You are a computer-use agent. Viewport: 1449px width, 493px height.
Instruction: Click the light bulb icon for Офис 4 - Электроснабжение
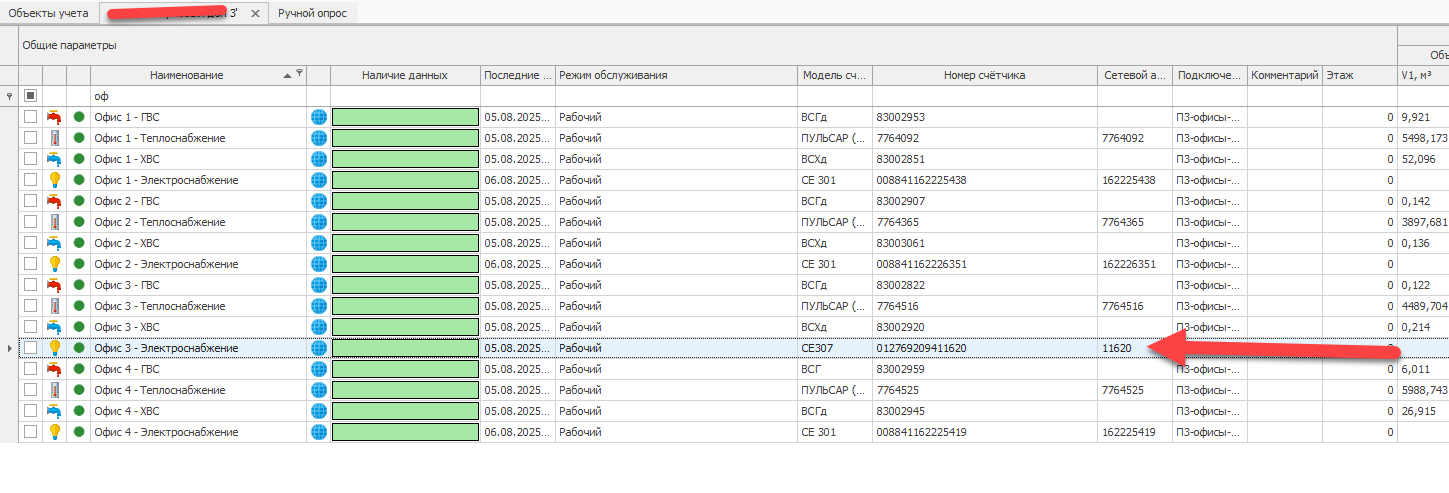tap(54, 432)
